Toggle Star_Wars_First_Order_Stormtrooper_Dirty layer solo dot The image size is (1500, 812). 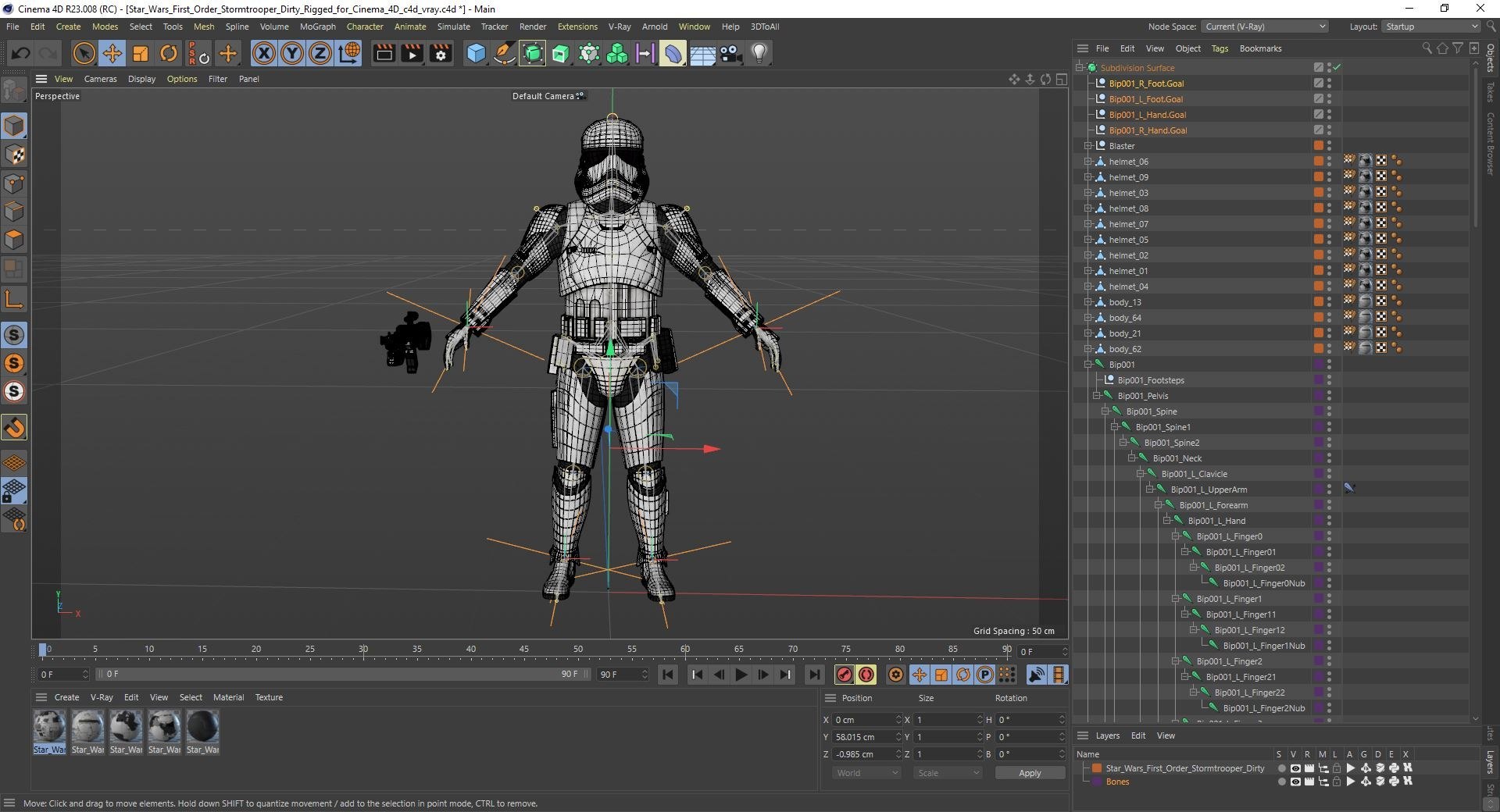coord(1281,768)
